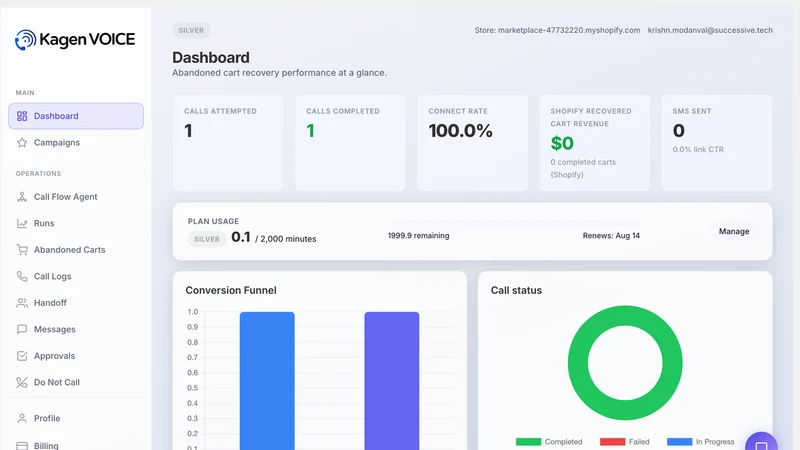The height and width of the screenshot is (450, 800).
Task: Click the green Call status donut ring
Action: [577, 363]
